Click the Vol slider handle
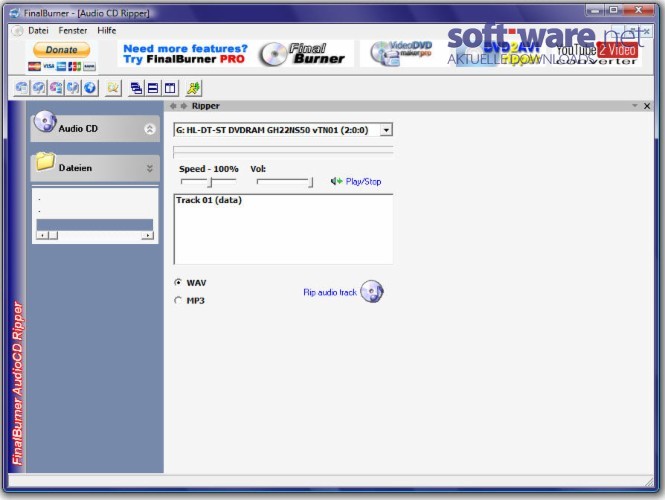 click(x=311, y=182)
